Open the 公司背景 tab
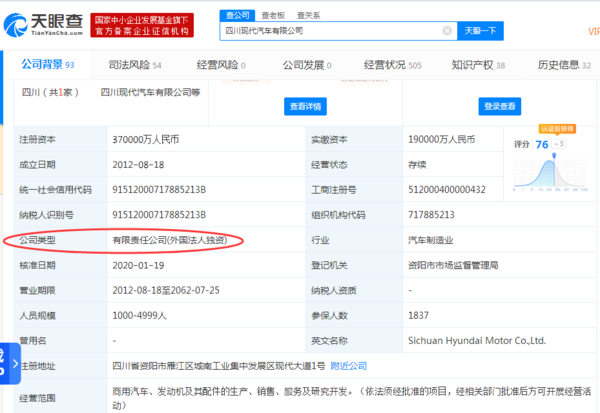 click(47, 64)
